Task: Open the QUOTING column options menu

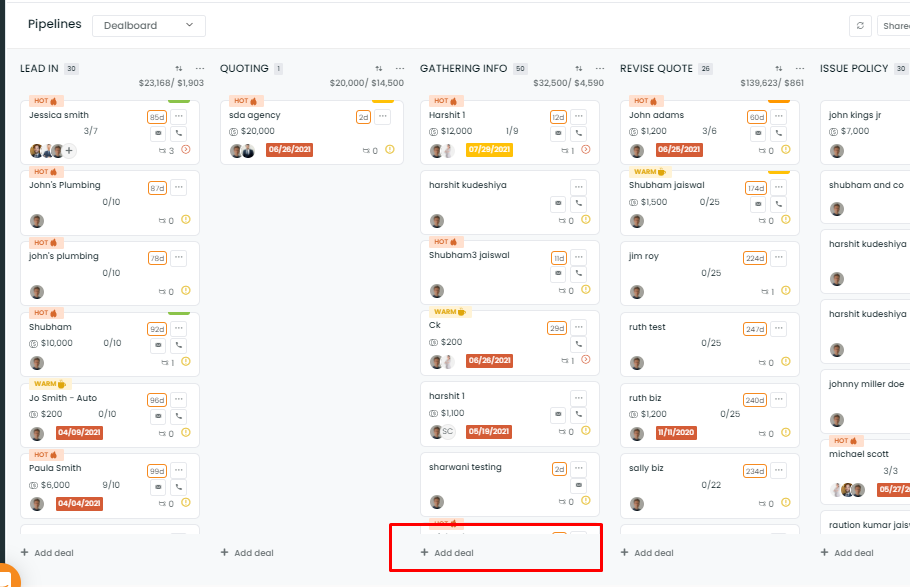Action: point(400,69)
